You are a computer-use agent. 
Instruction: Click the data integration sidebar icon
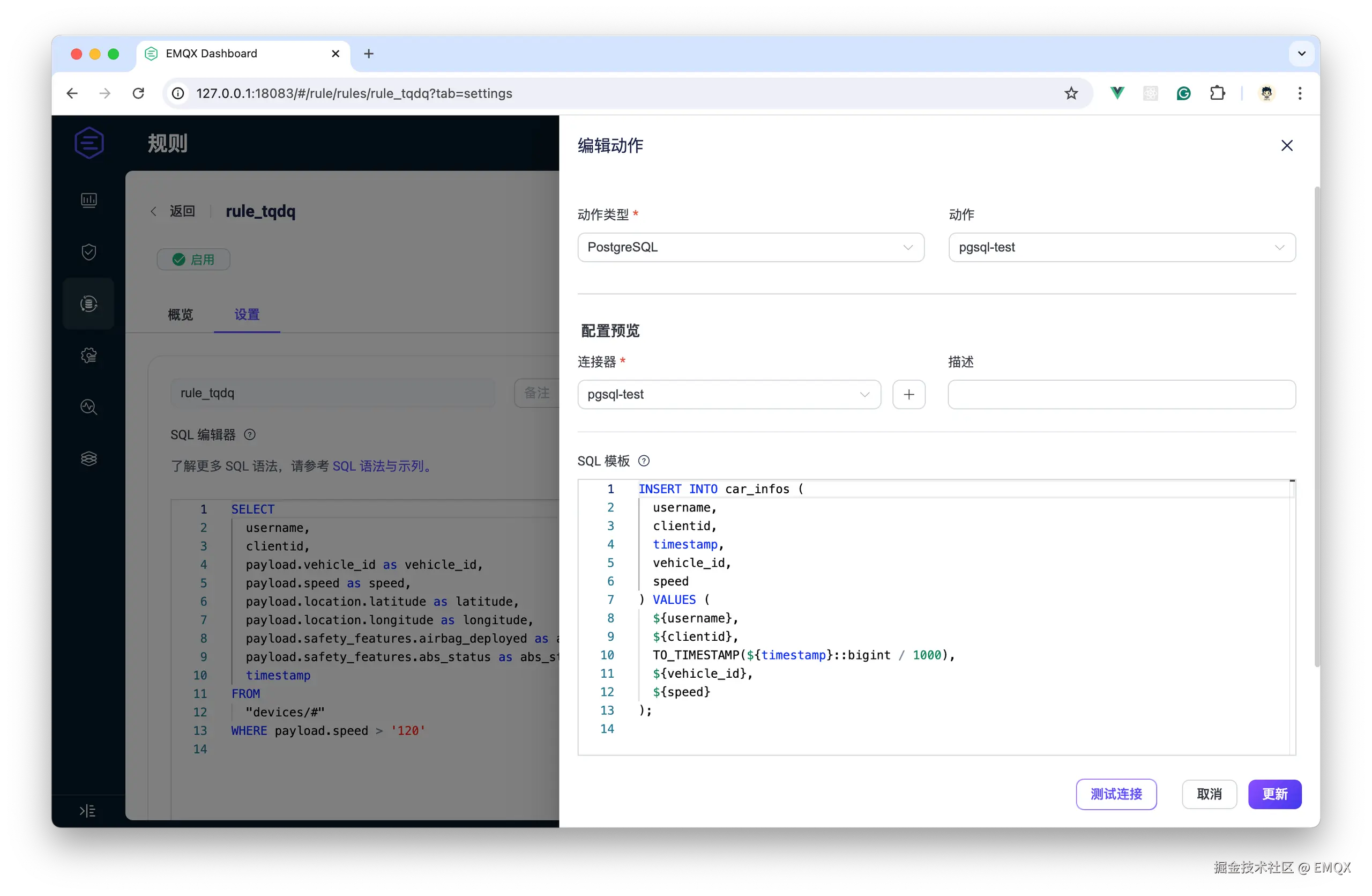89,304
